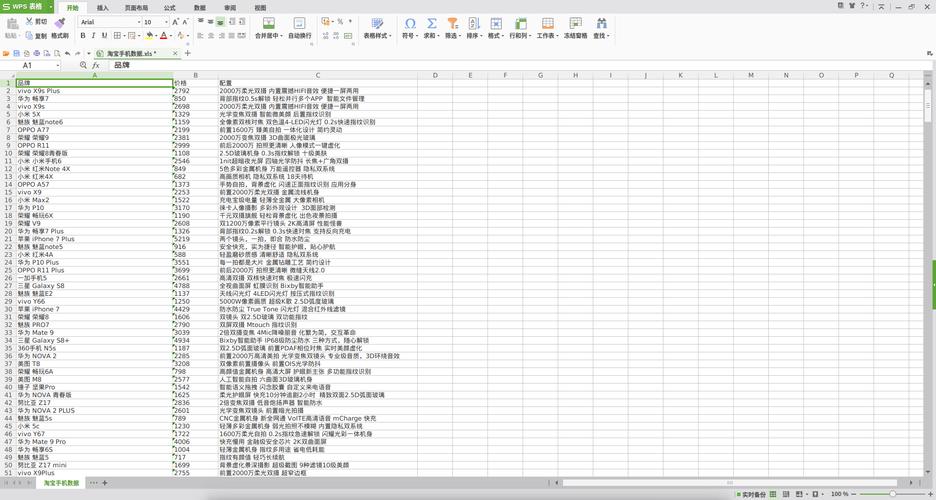Add a new sheet with plus button
936x500 pixels.
[x=105, y=483]
